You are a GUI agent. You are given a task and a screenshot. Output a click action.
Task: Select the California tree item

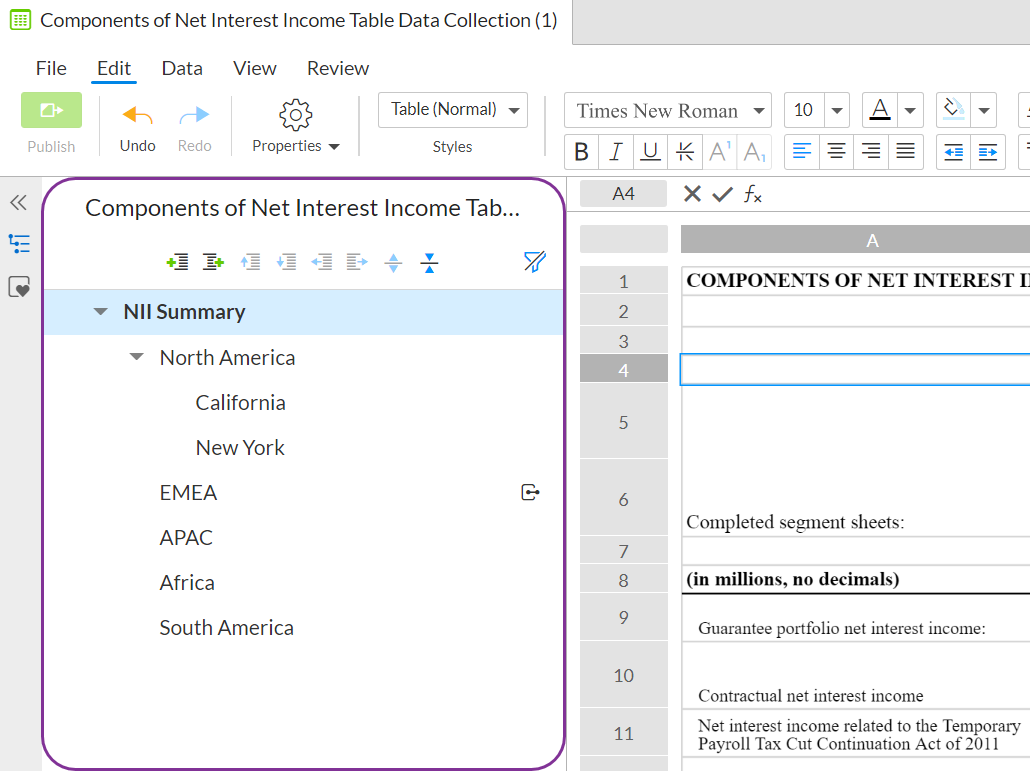pos(240,402)
